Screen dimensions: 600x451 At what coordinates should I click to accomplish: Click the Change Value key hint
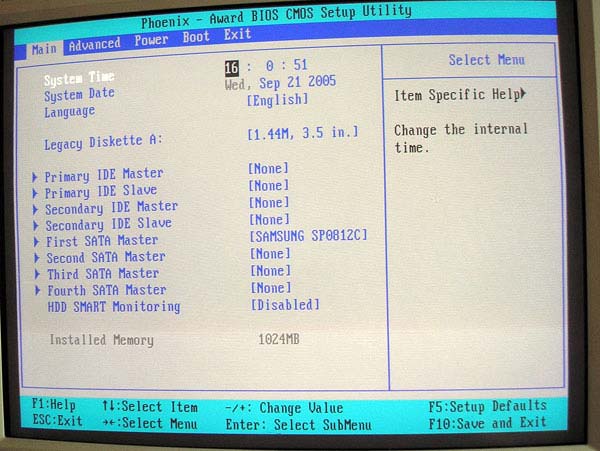[x=284, y=408]
